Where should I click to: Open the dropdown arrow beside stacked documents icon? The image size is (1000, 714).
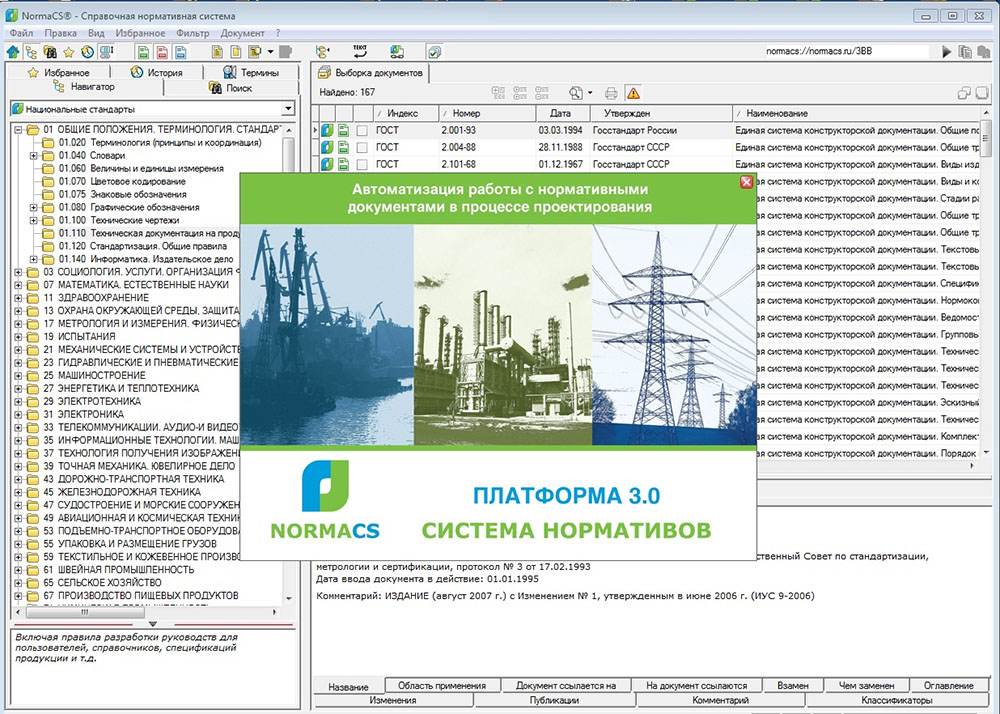pos(270,52)
